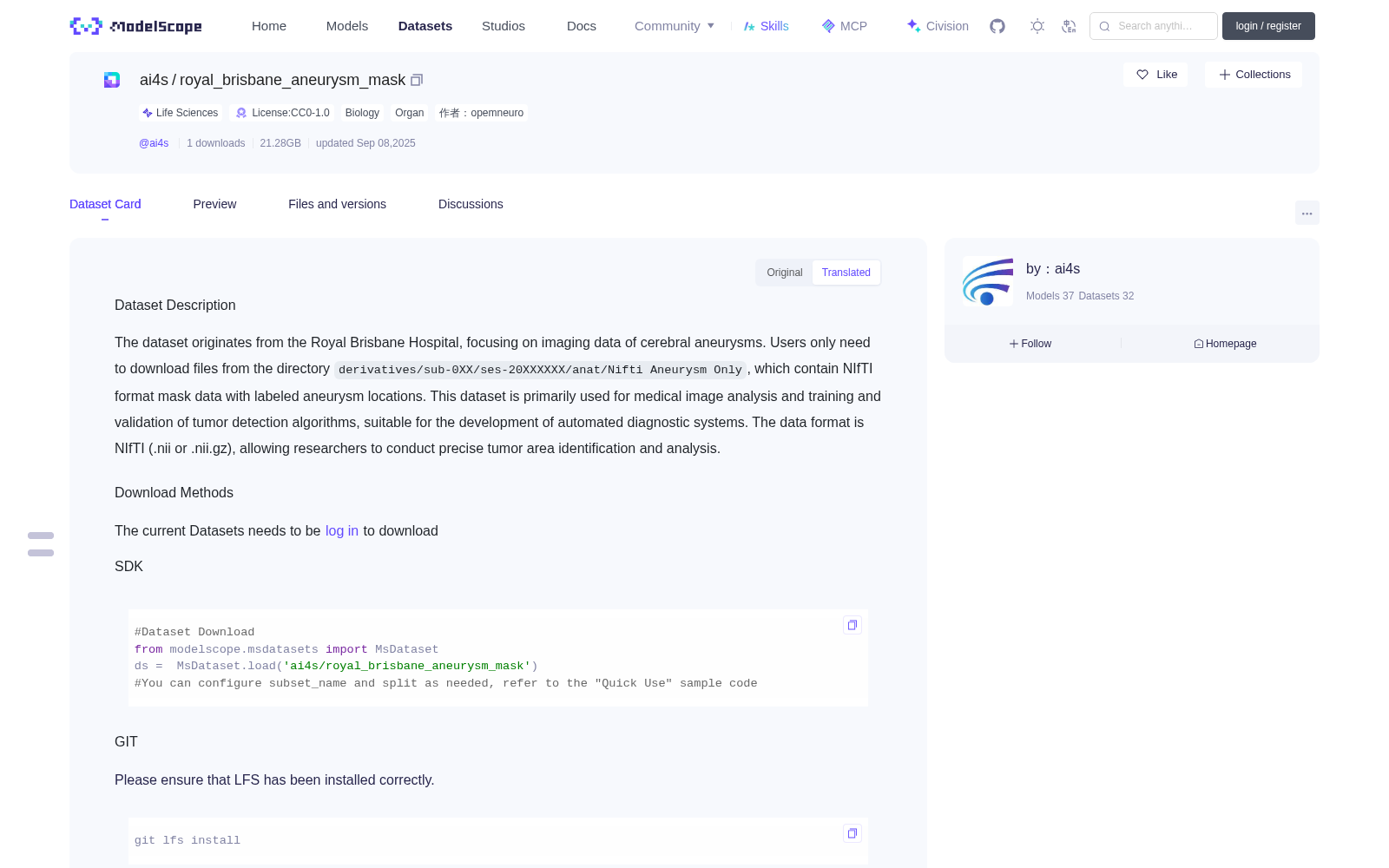This screenshot has height=868, width=1389.
Task: Click the house icon beside Homepage
Action: click(x=1199, y=344)
